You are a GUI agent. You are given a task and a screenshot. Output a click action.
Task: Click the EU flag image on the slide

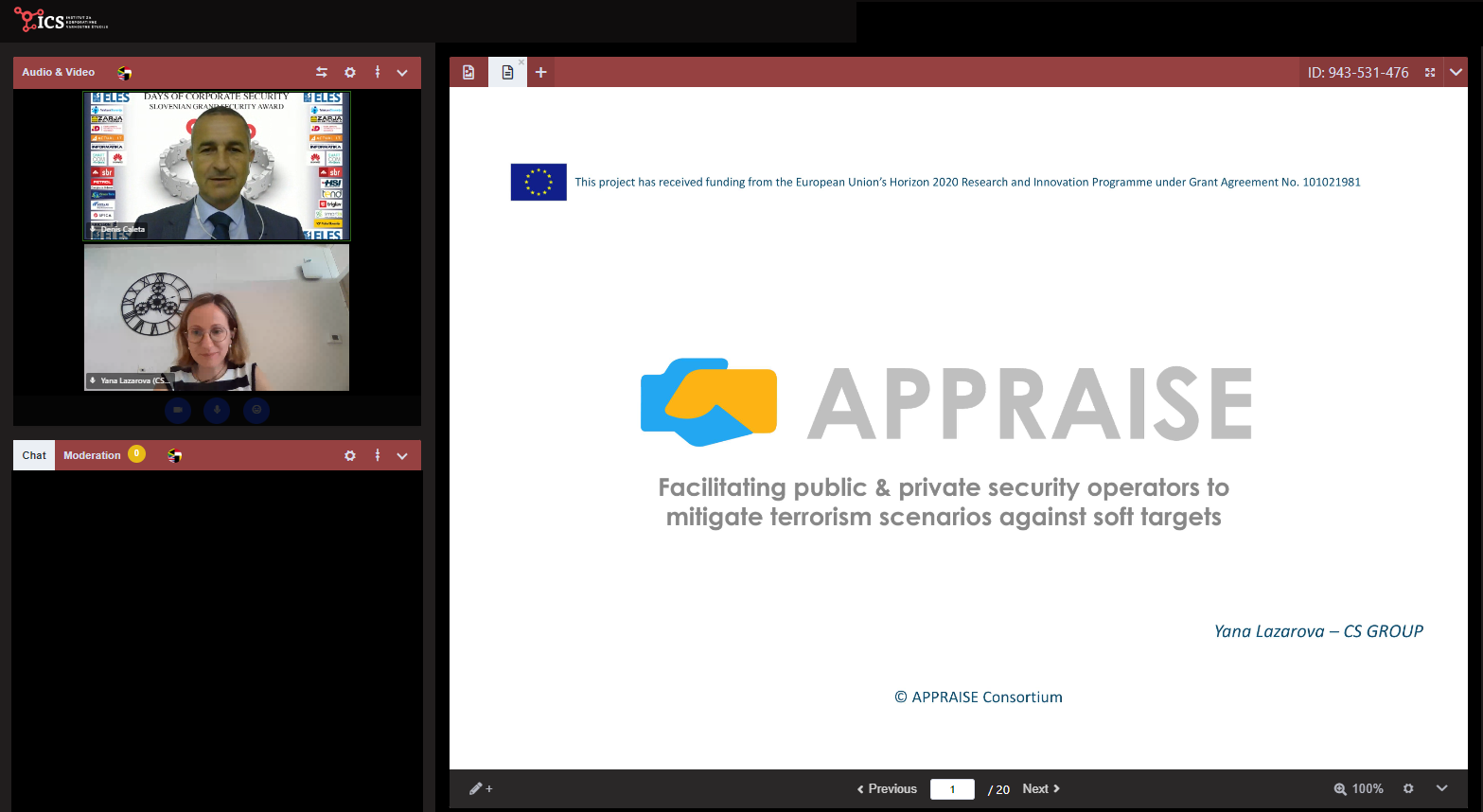[538, 182]
